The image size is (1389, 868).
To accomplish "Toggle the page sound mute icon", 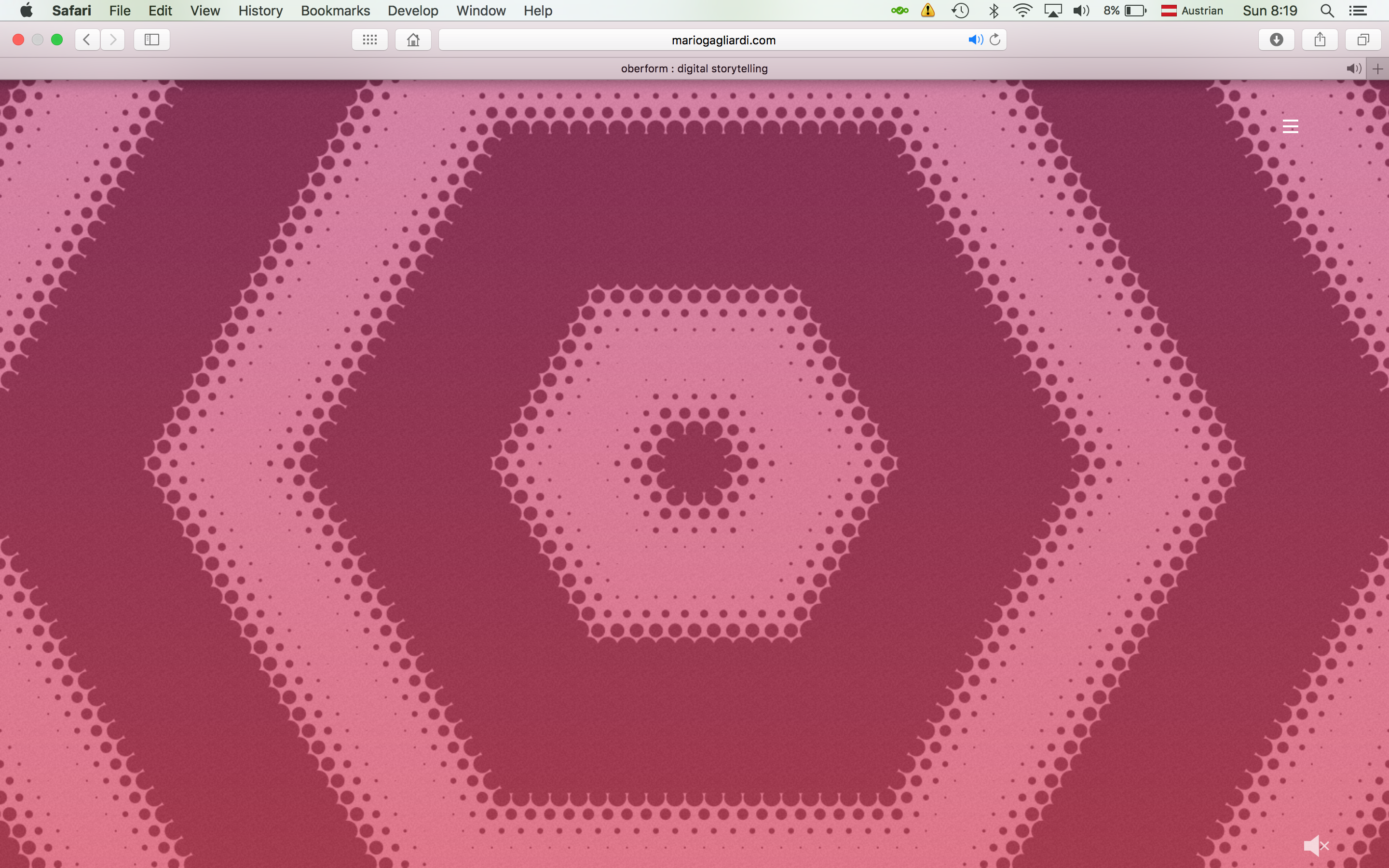I will click(x=1317, y=845).
